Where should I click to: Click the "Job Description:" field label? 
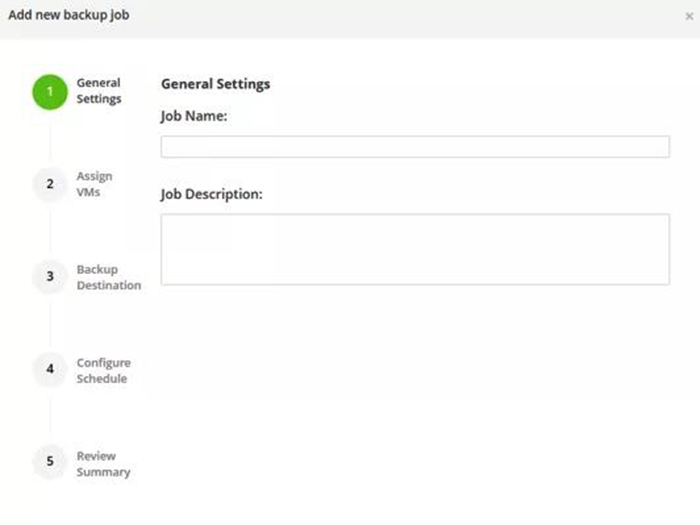point(212,194)
